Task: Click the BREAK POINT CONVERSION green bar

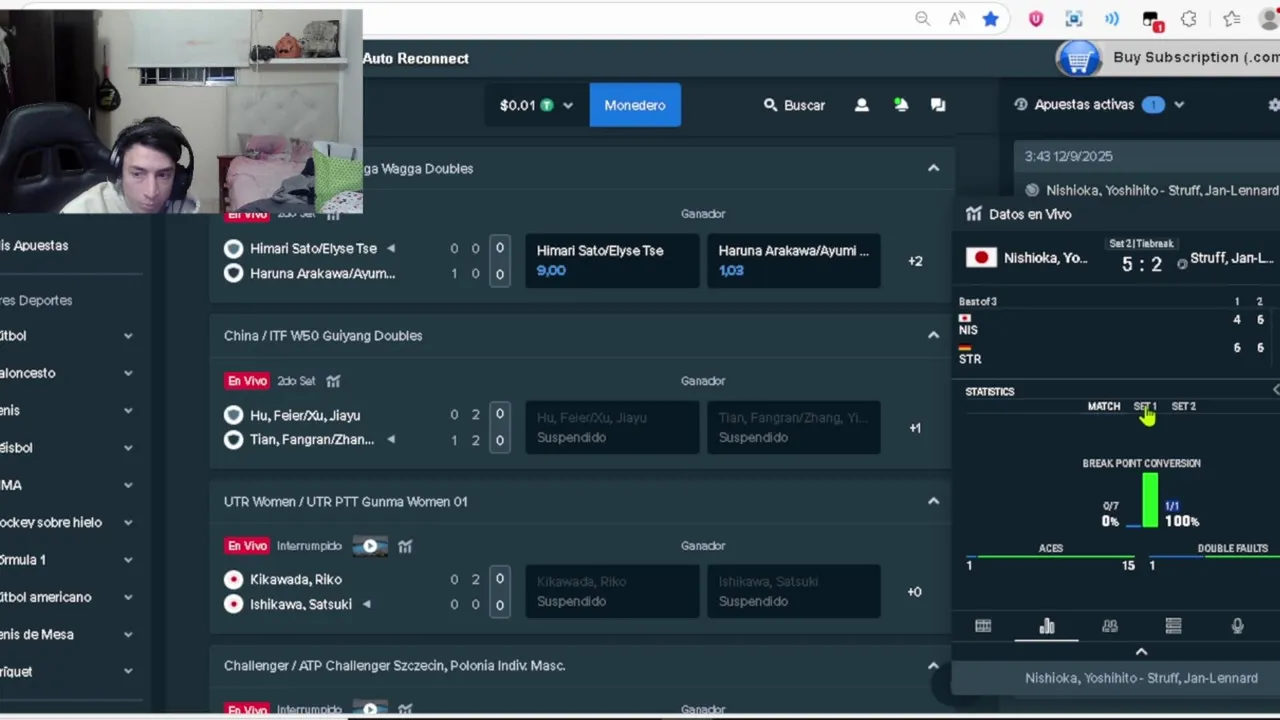Action: 1150,500
